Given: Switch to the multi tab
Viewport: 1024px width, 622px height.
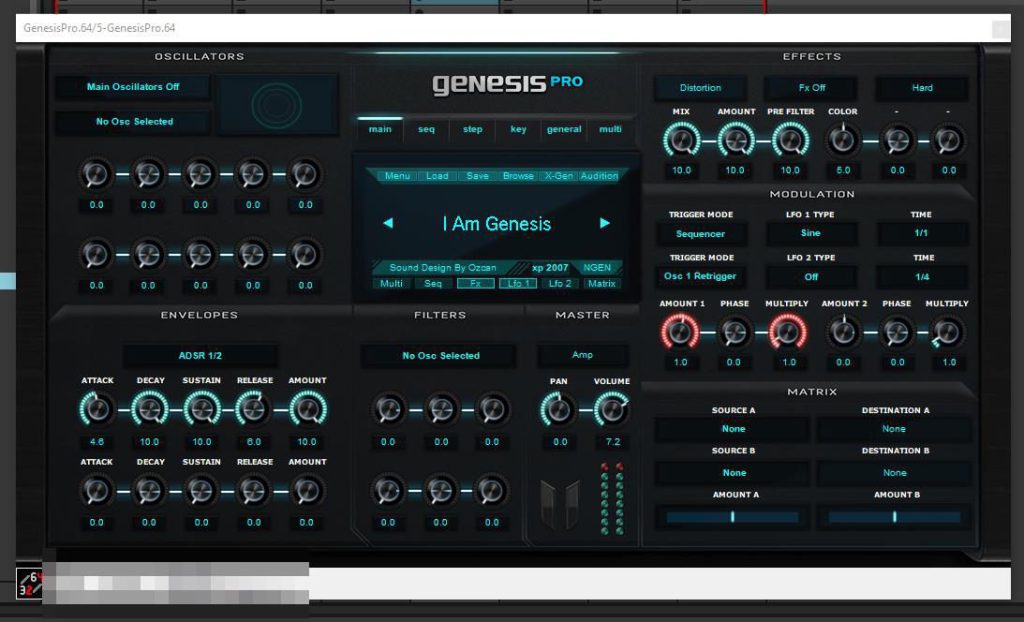Looking at the screenshot, I should click(610, 129).
